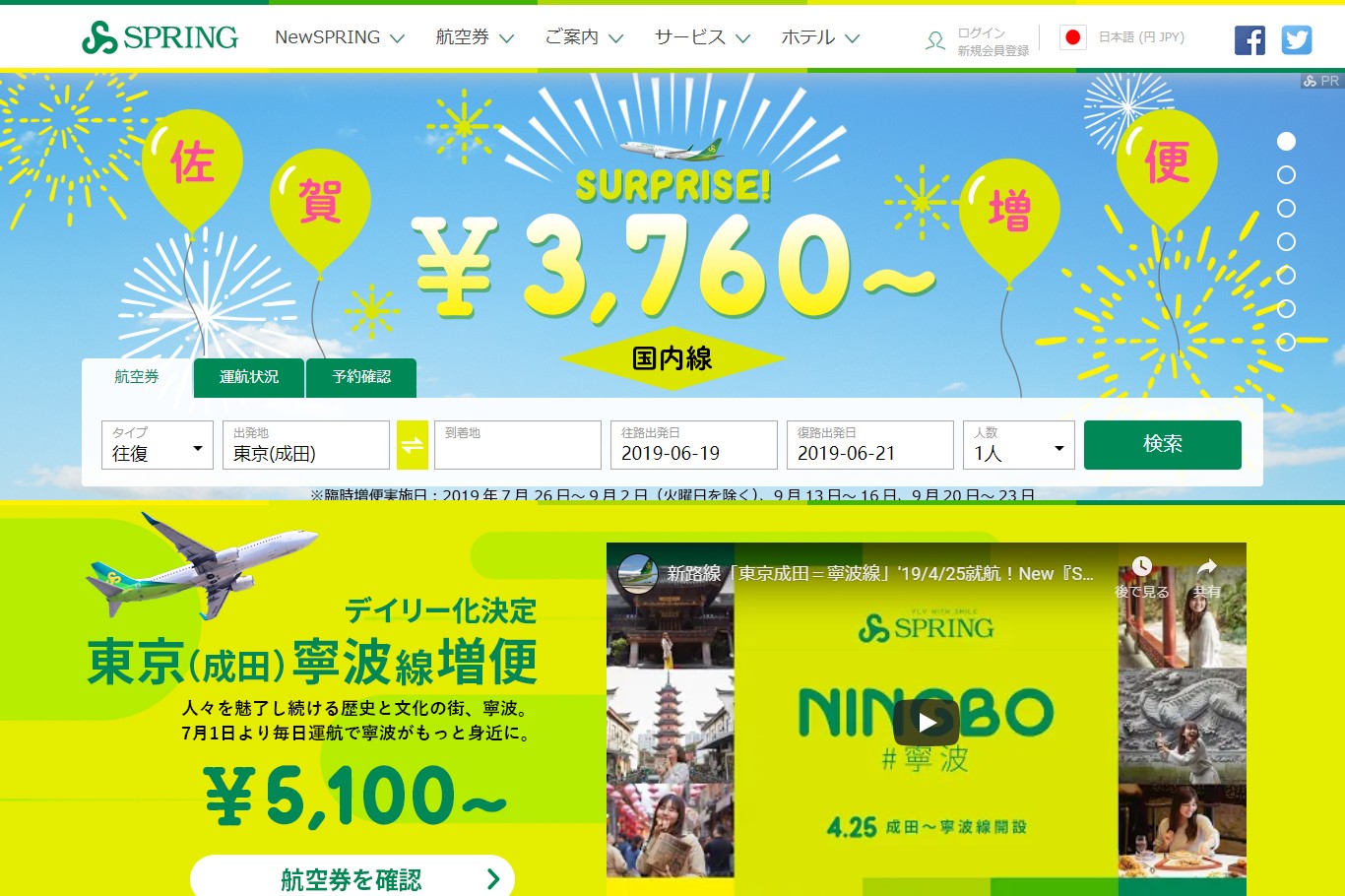Switch to the 予約確認 tab

pos(361,378)
